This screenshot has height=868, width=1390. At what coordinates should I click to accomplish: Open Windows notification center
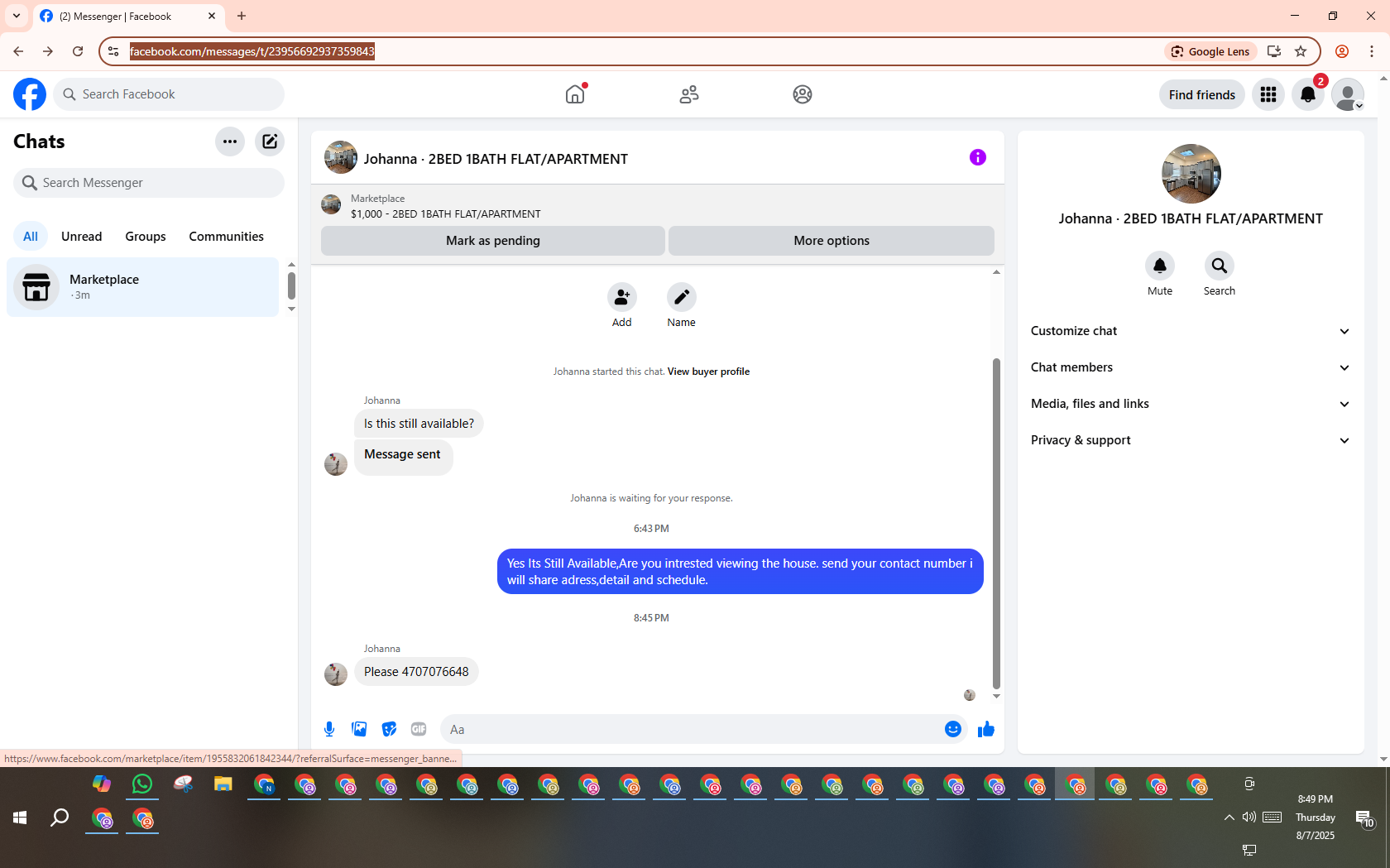pos(1365,818)
